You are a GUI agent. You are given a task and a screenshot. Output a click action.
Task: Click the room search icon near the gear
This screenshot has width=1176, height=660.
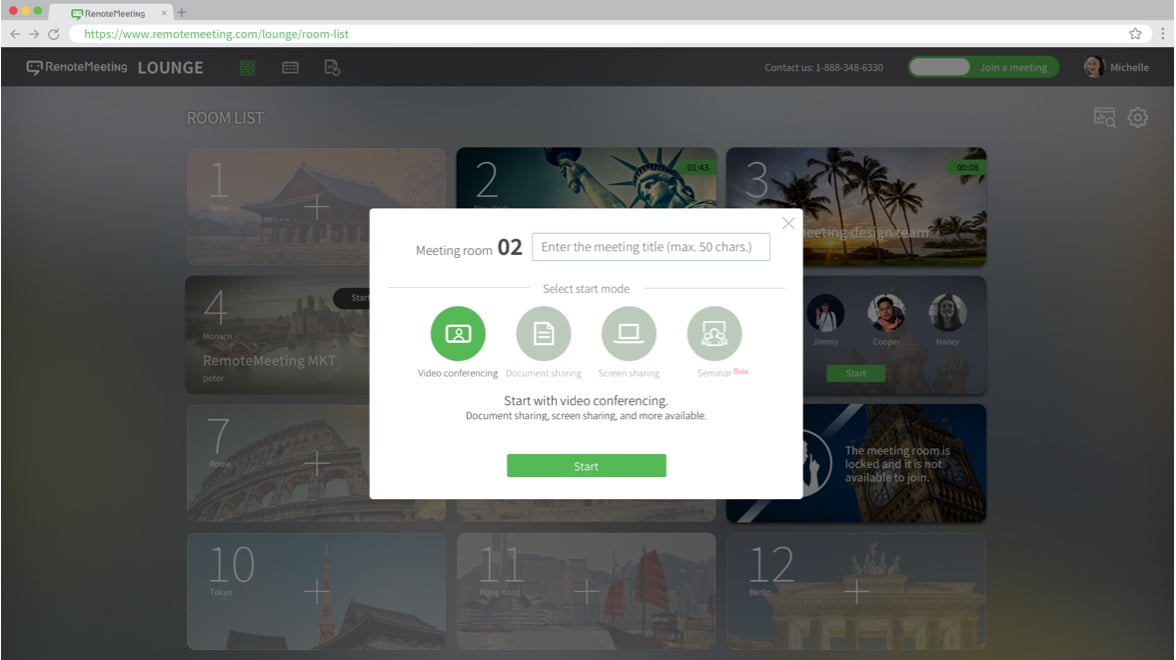pos(1105,118)
